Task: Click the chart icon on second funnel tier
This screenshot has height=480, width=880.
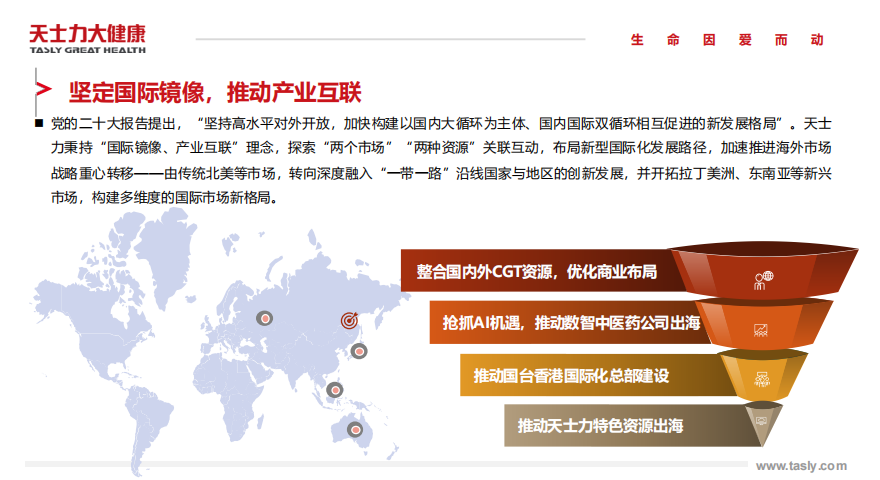Action: pos(760,330)
